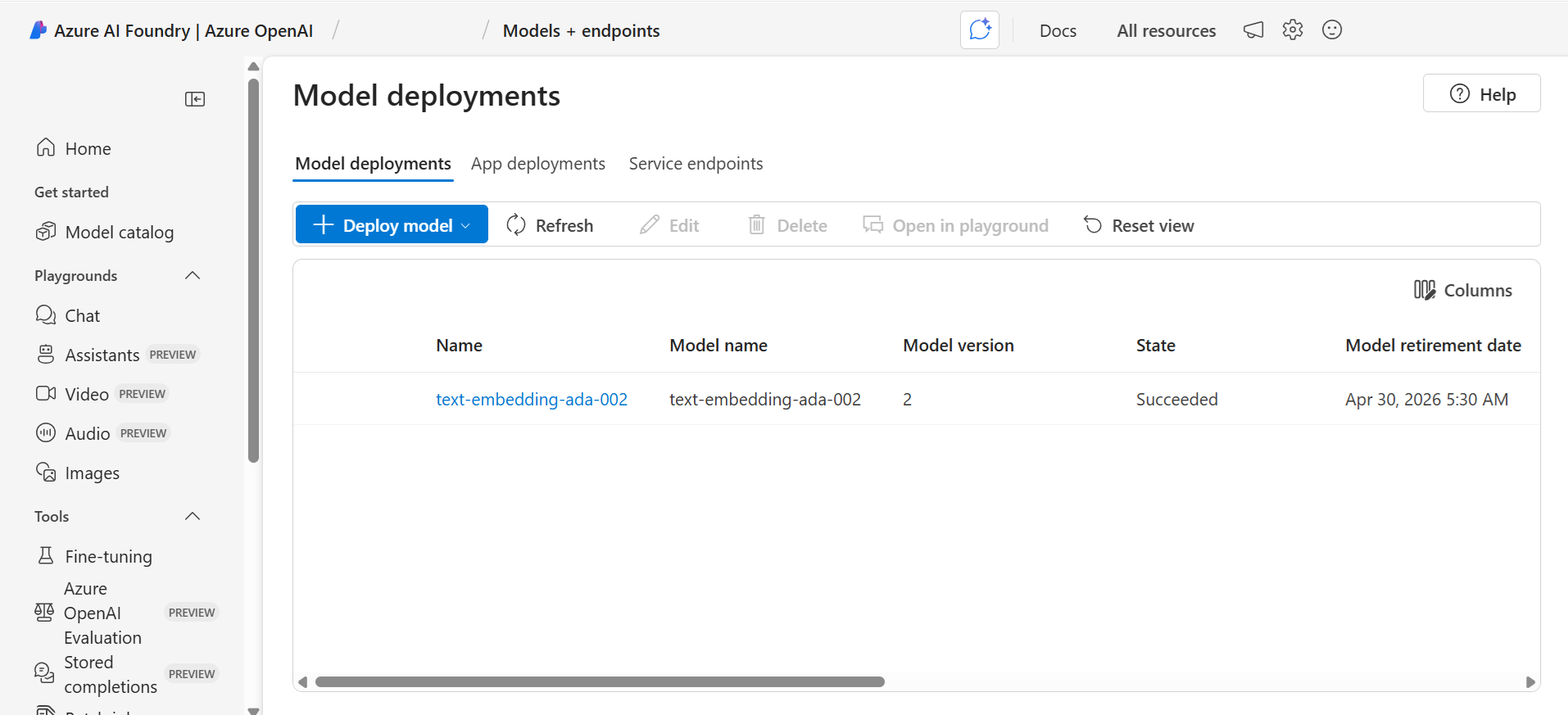Sort by the State column header
Image resolution: width=1568 pixels, height=715 pixels.
tap(1156, 346)
